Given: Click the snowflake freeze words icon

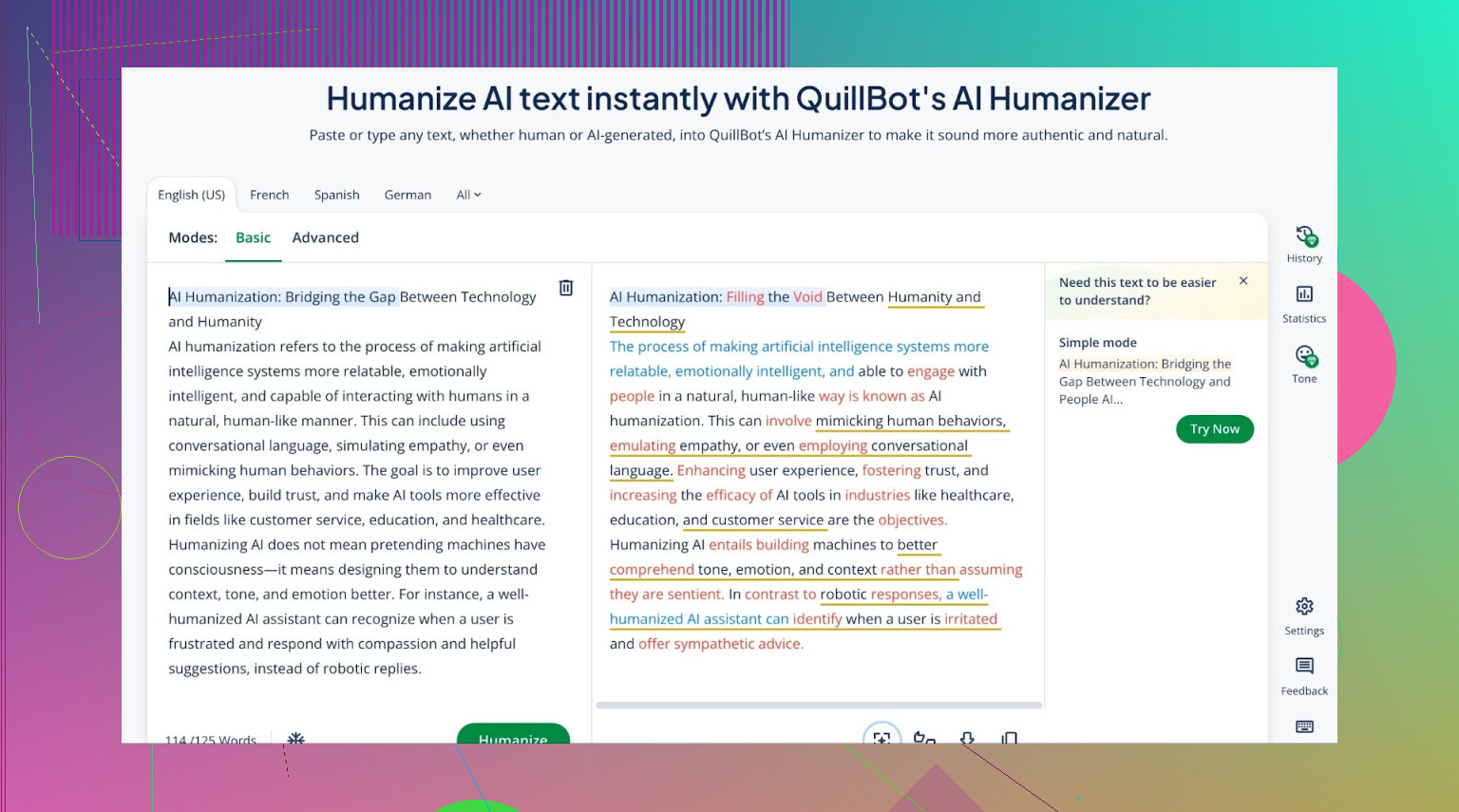Looking at the screenshot, I should (296, 737).
